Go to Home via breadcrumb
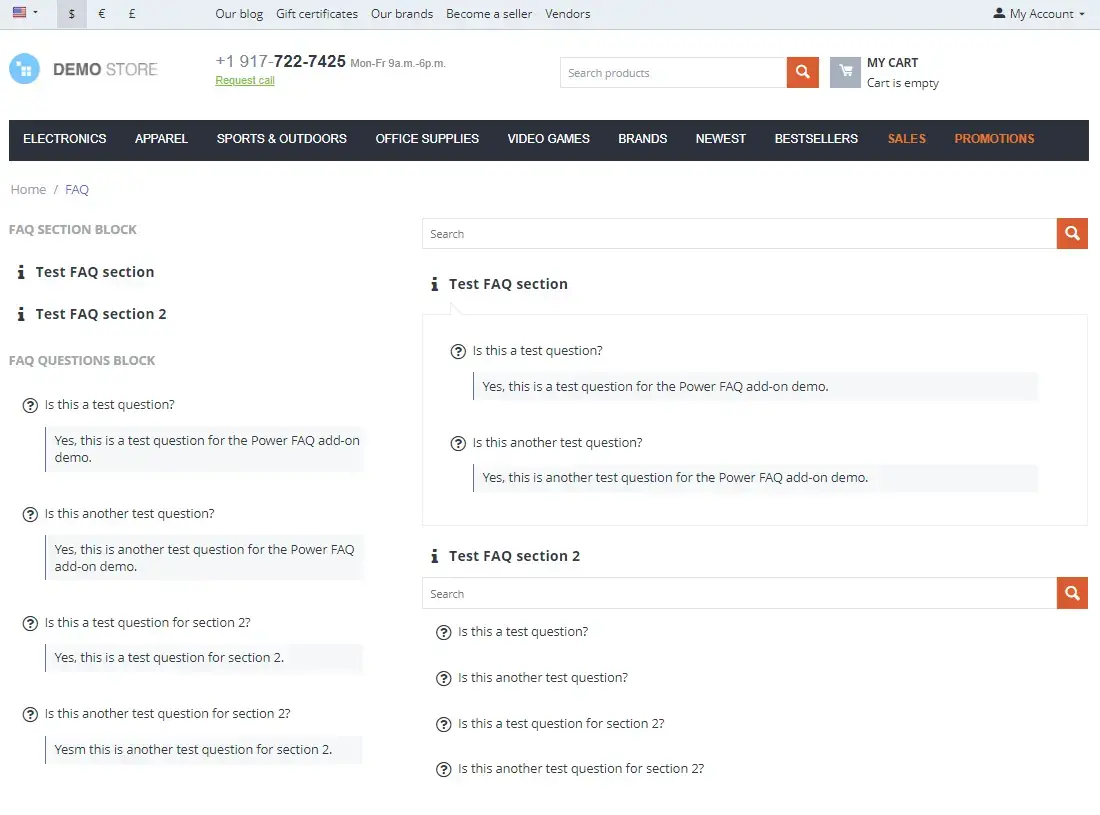This screenshot has width=1100, height=815. 28,190
